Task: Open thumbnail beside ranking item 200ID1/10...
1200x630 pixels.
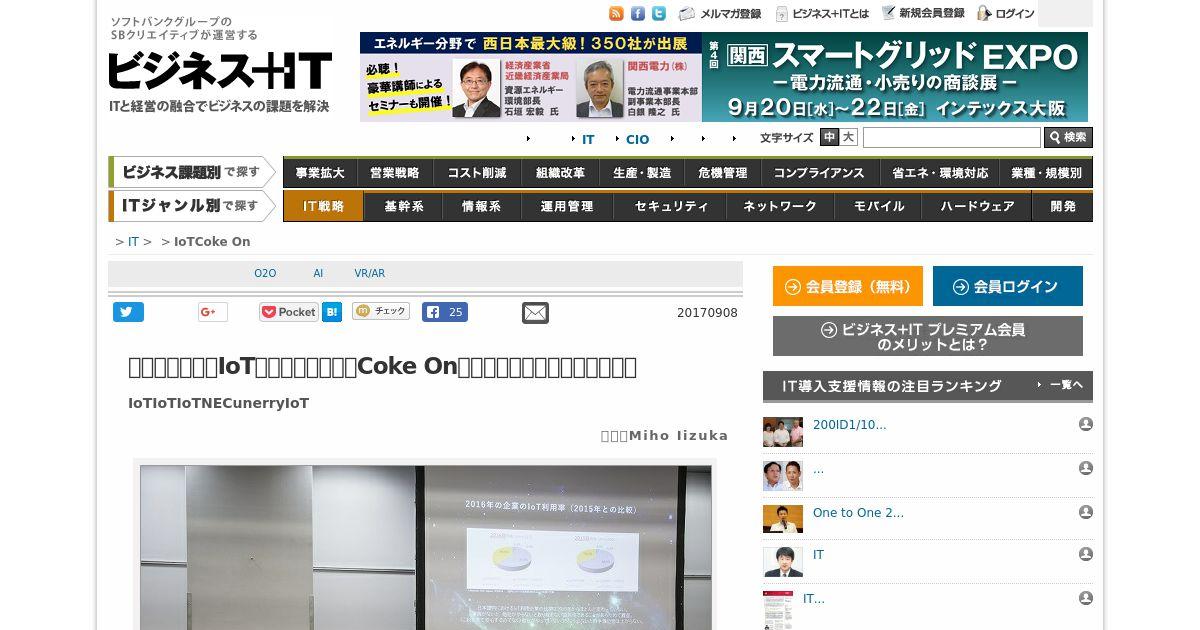Action: point(783,432)
